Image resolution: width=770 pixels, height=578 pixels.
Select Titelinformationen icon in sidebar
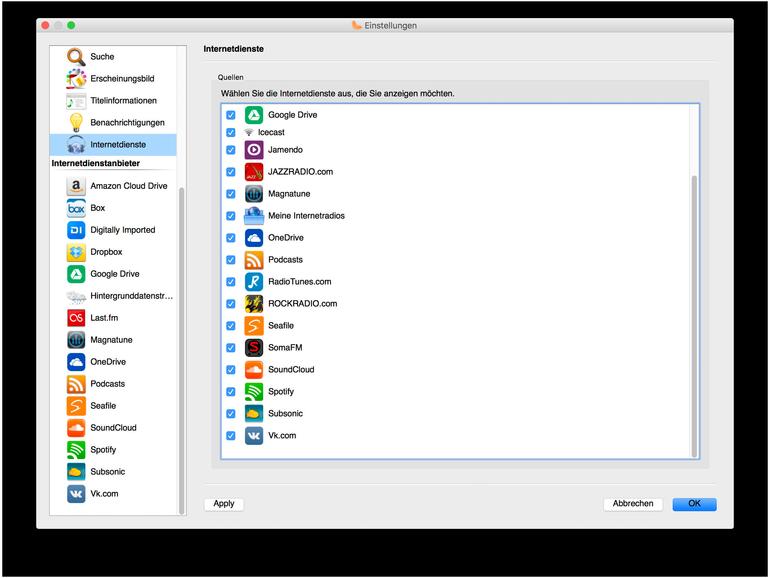click(76, 101)
